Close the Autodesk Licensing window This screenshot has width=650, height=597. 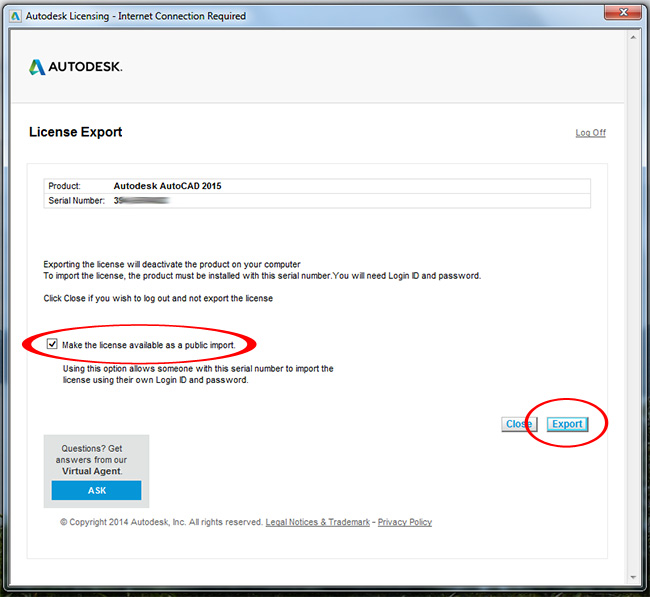623,12
